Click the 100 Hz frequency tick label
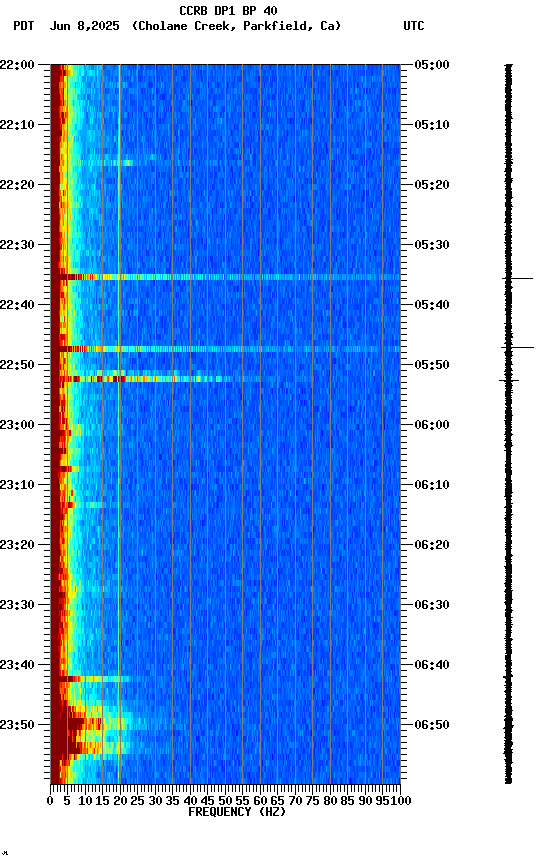 pyautogui.click(x=402, y=801)
